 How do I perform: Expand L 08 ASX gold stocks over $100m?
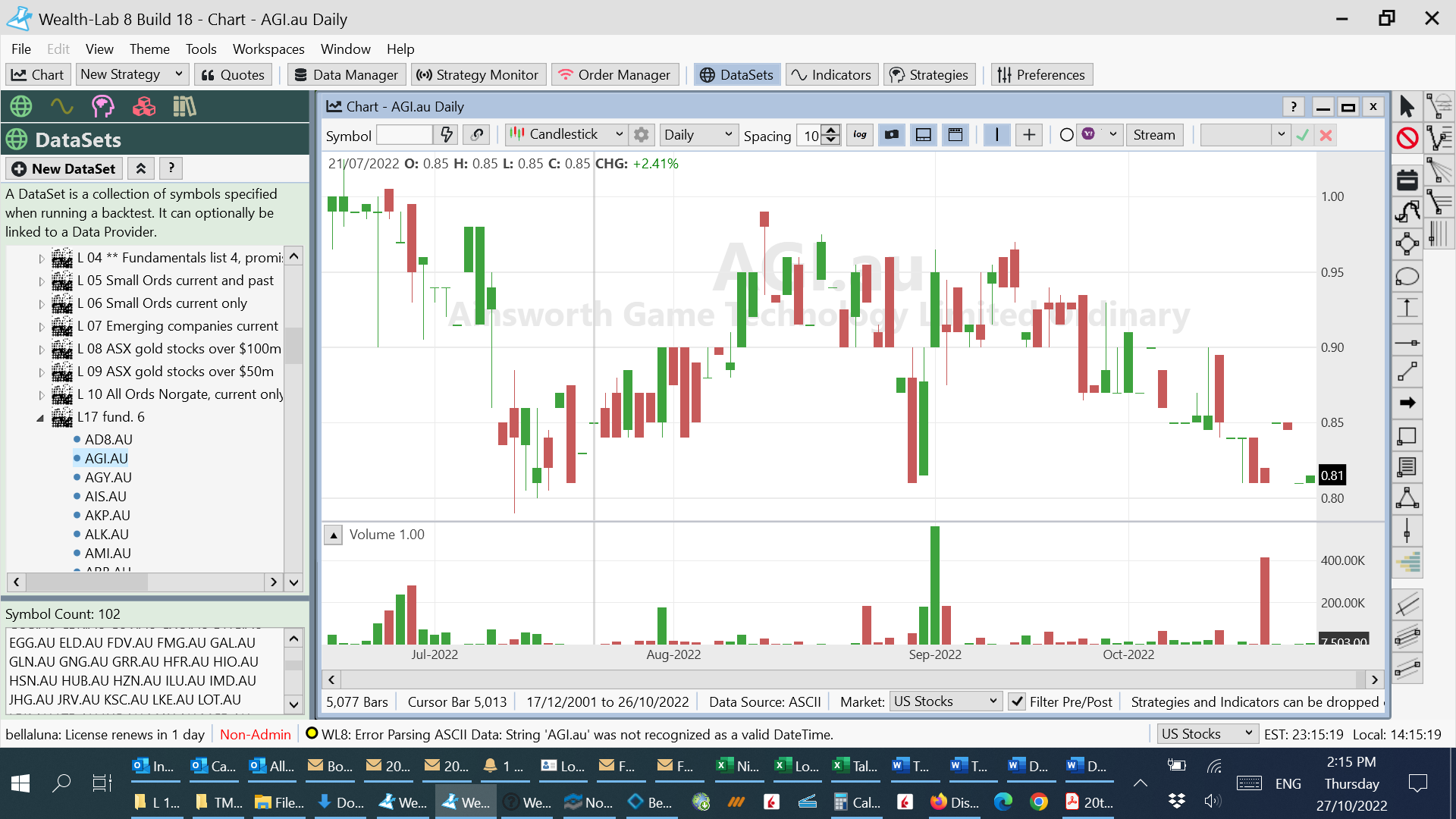point(42,350)
